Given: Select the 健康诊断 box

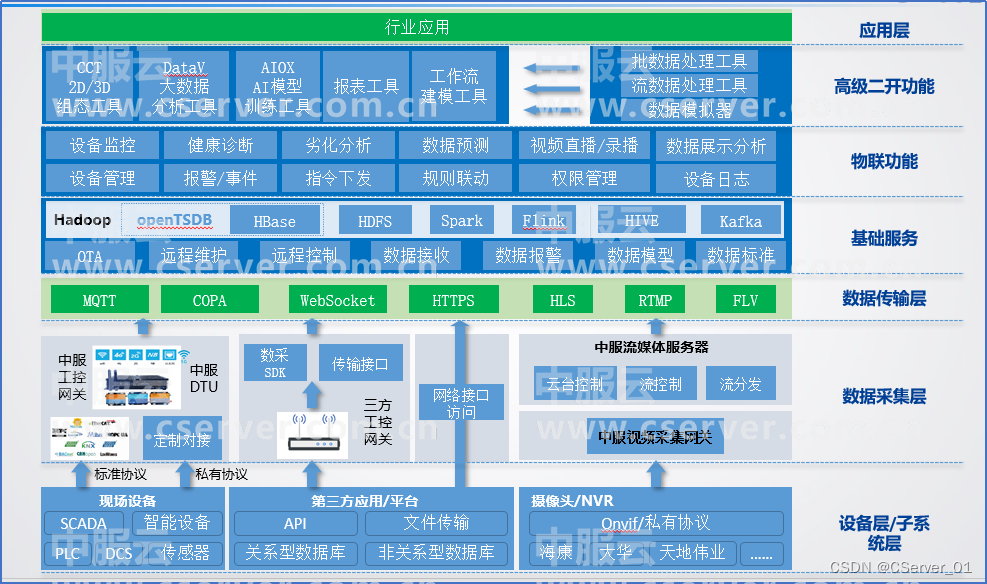Looking at the screenshot, I should click(x=220, y=145).
